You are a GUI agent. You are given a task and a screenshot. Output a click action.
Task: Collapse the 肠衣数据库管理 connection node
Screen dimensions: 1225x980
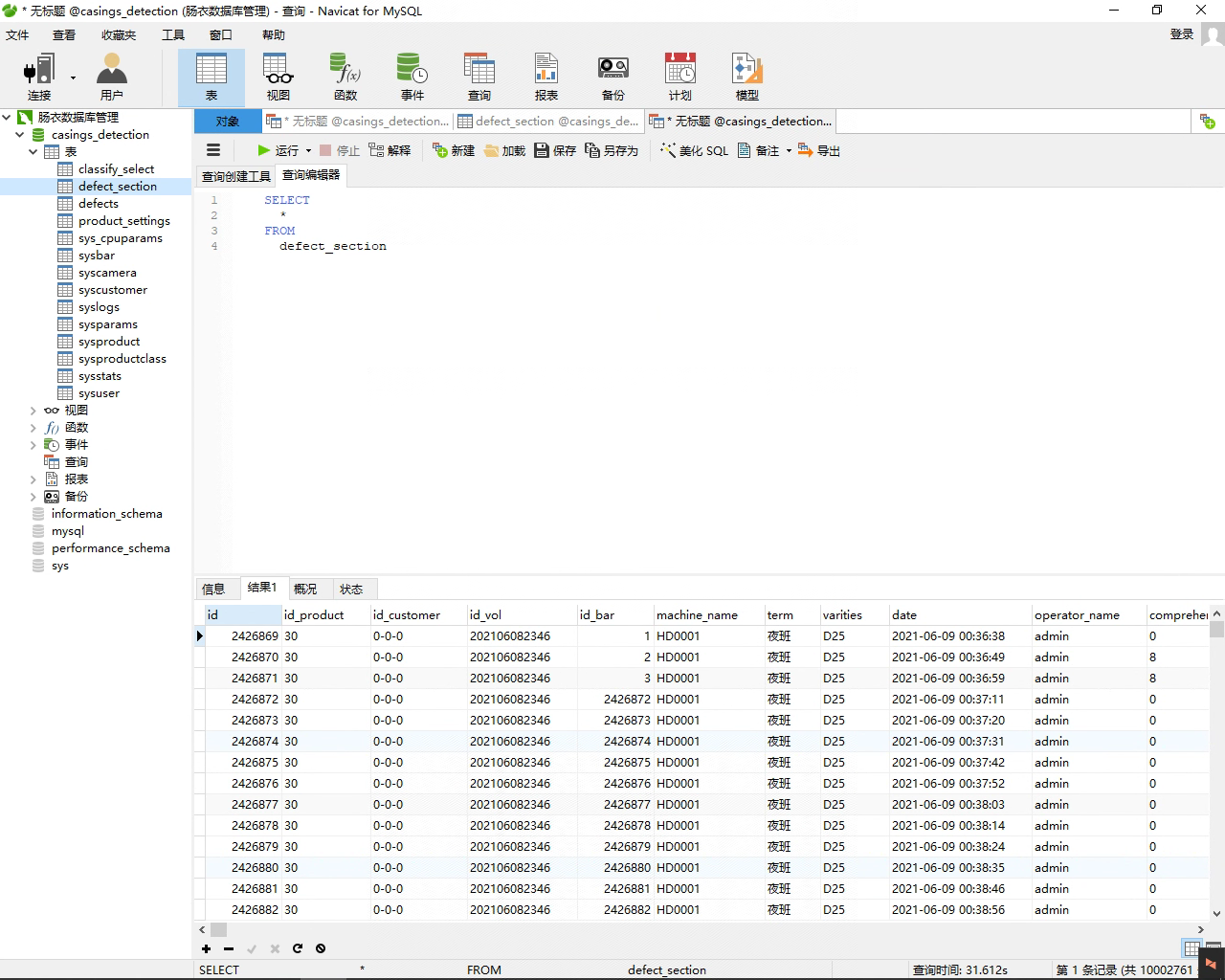(x=7, y=118)
